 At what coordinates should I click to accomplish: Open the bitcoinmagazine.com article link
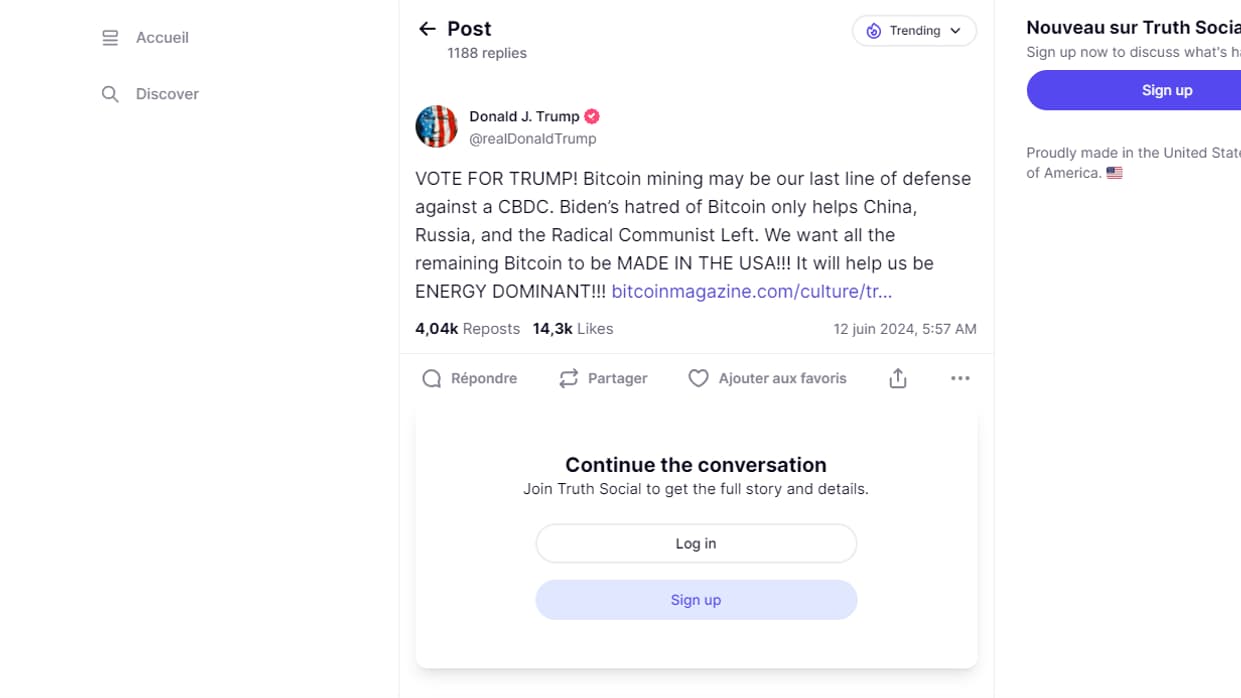coord(751,291)
